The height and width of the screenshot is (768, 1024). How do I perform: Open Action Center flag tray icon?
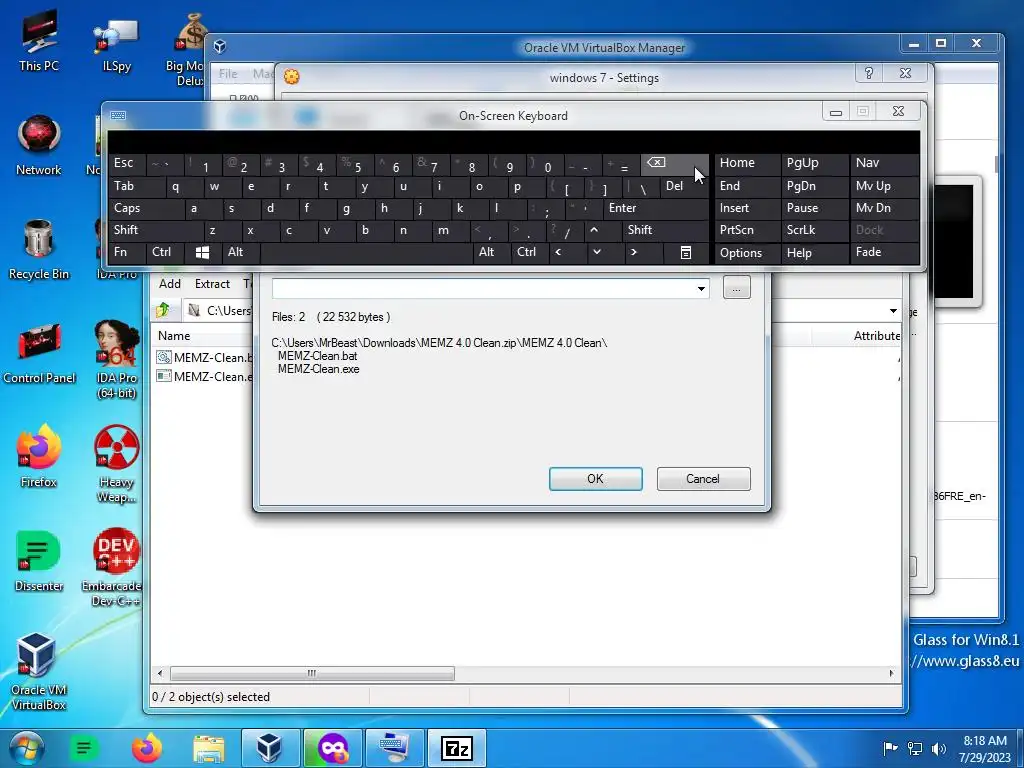(890, 748)
